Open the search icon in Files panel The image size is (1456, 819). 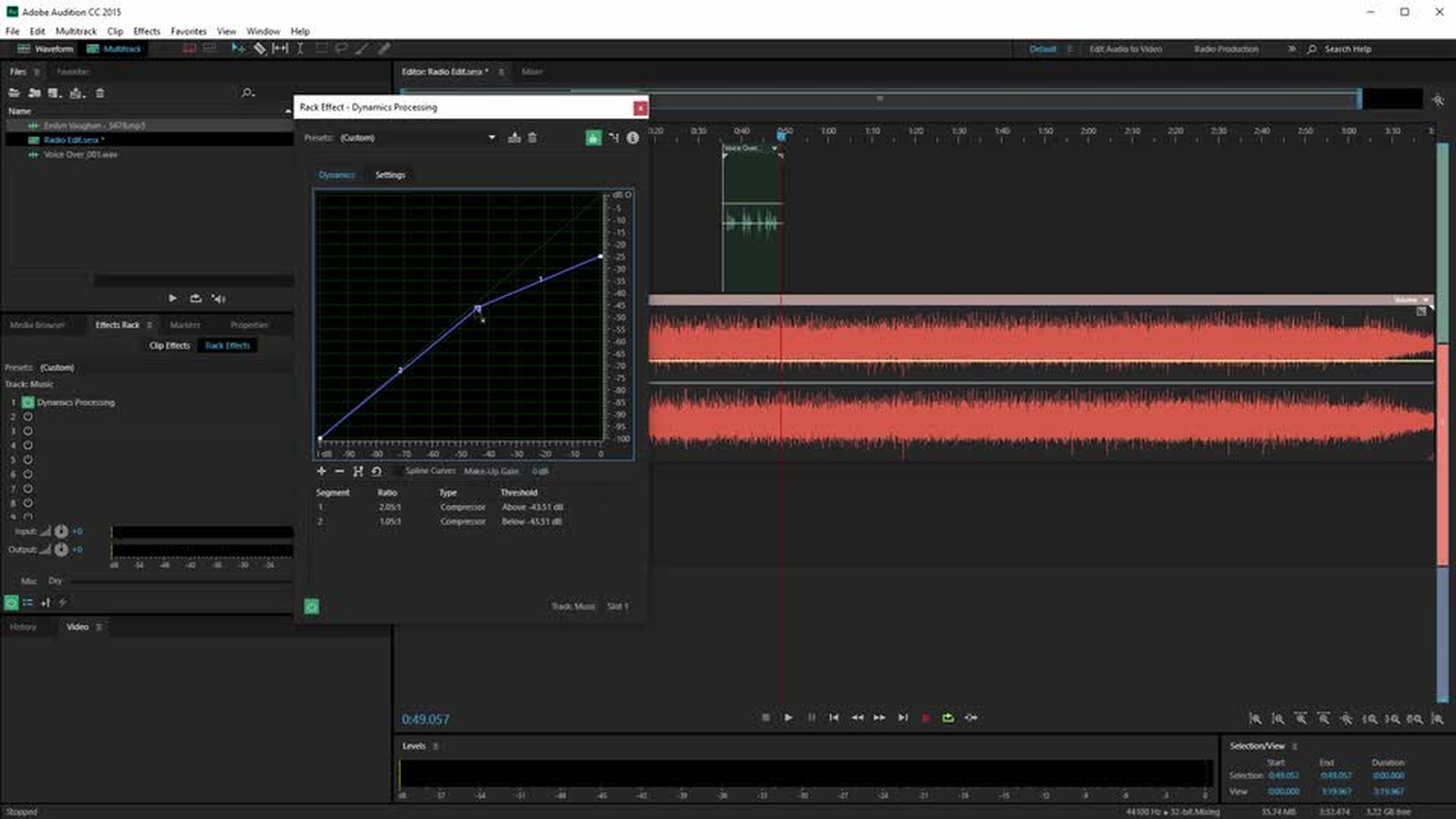[247, 93]
